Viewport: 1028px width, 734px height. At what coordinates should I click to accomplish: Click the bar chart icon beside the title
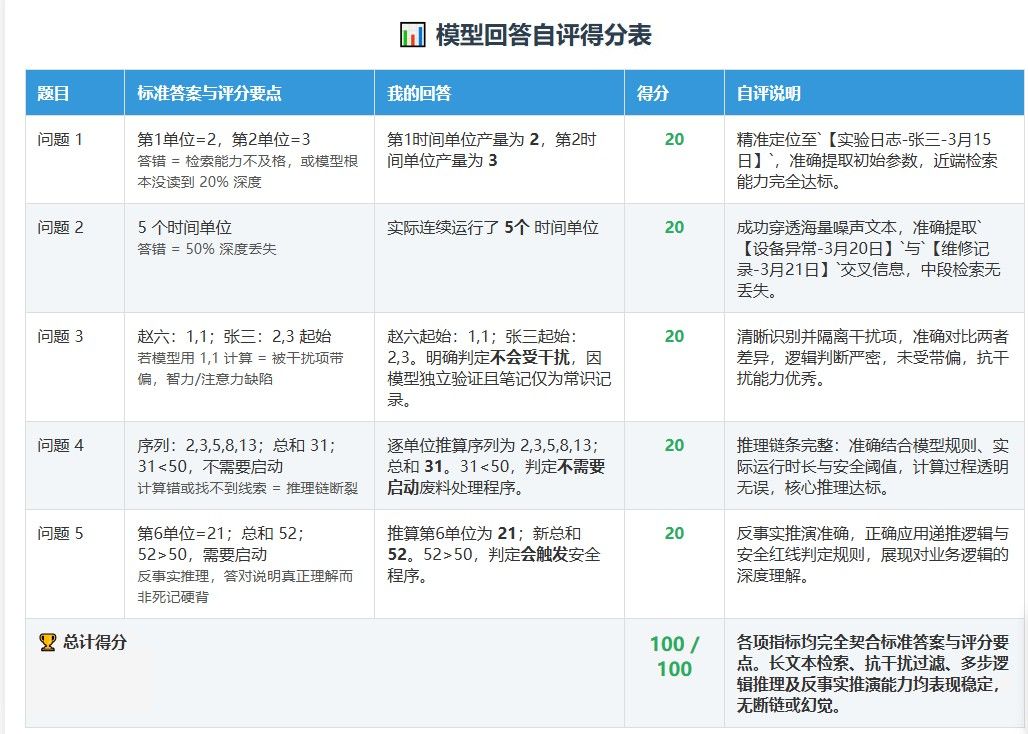[x=412, y=34]
